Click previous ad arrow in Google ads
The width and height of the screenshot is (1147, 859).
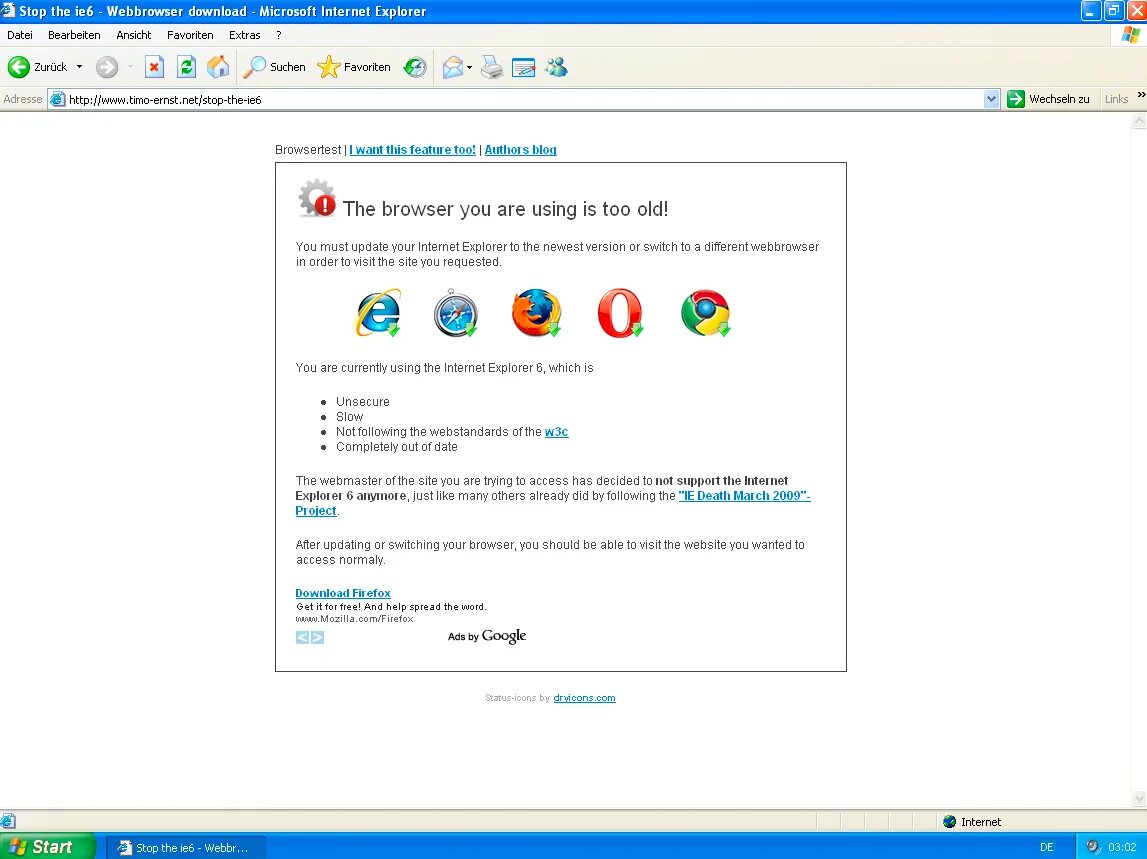(302, 637)
